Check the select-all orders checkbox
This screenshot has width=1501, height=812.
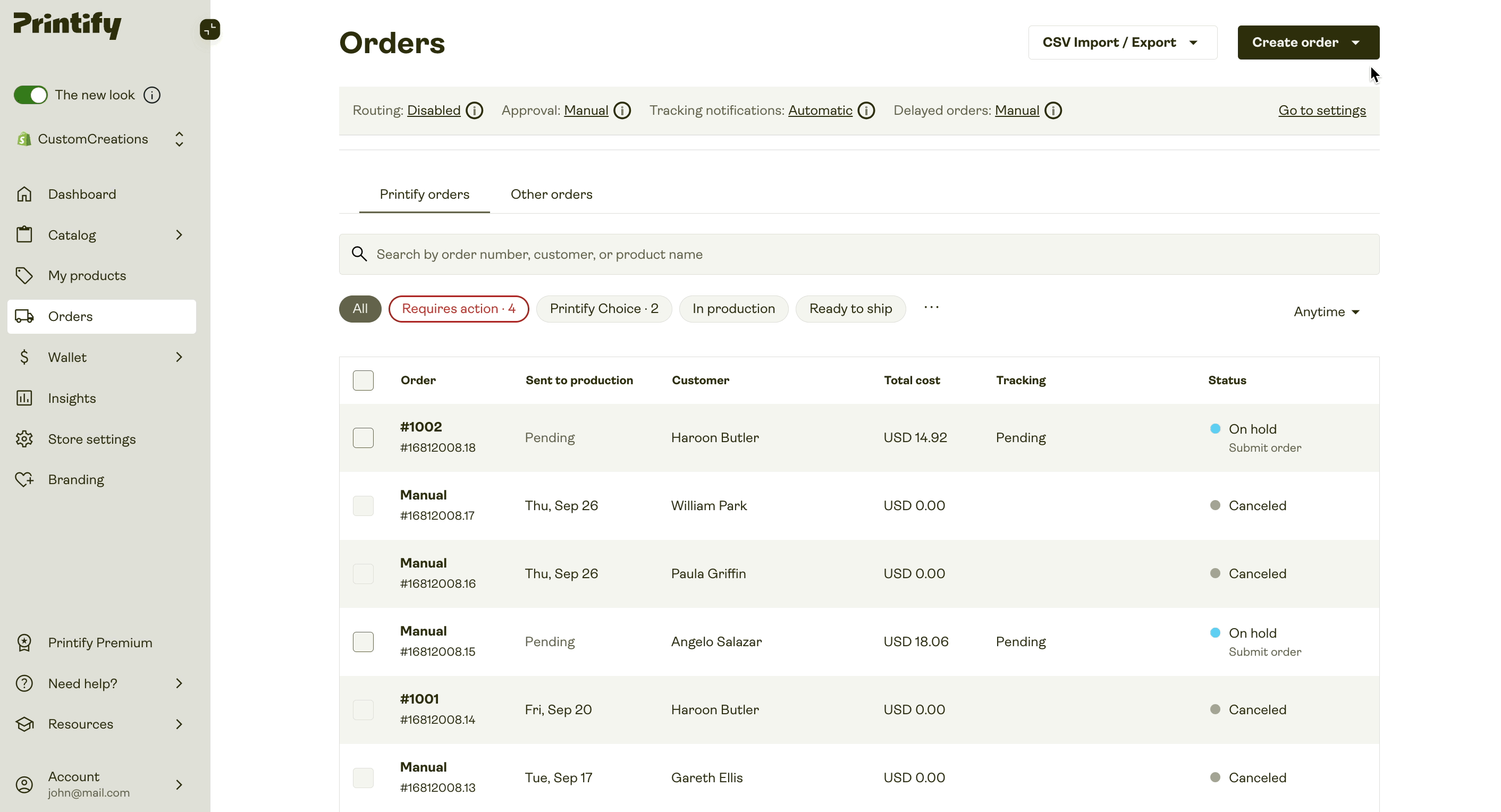point(363,380)
